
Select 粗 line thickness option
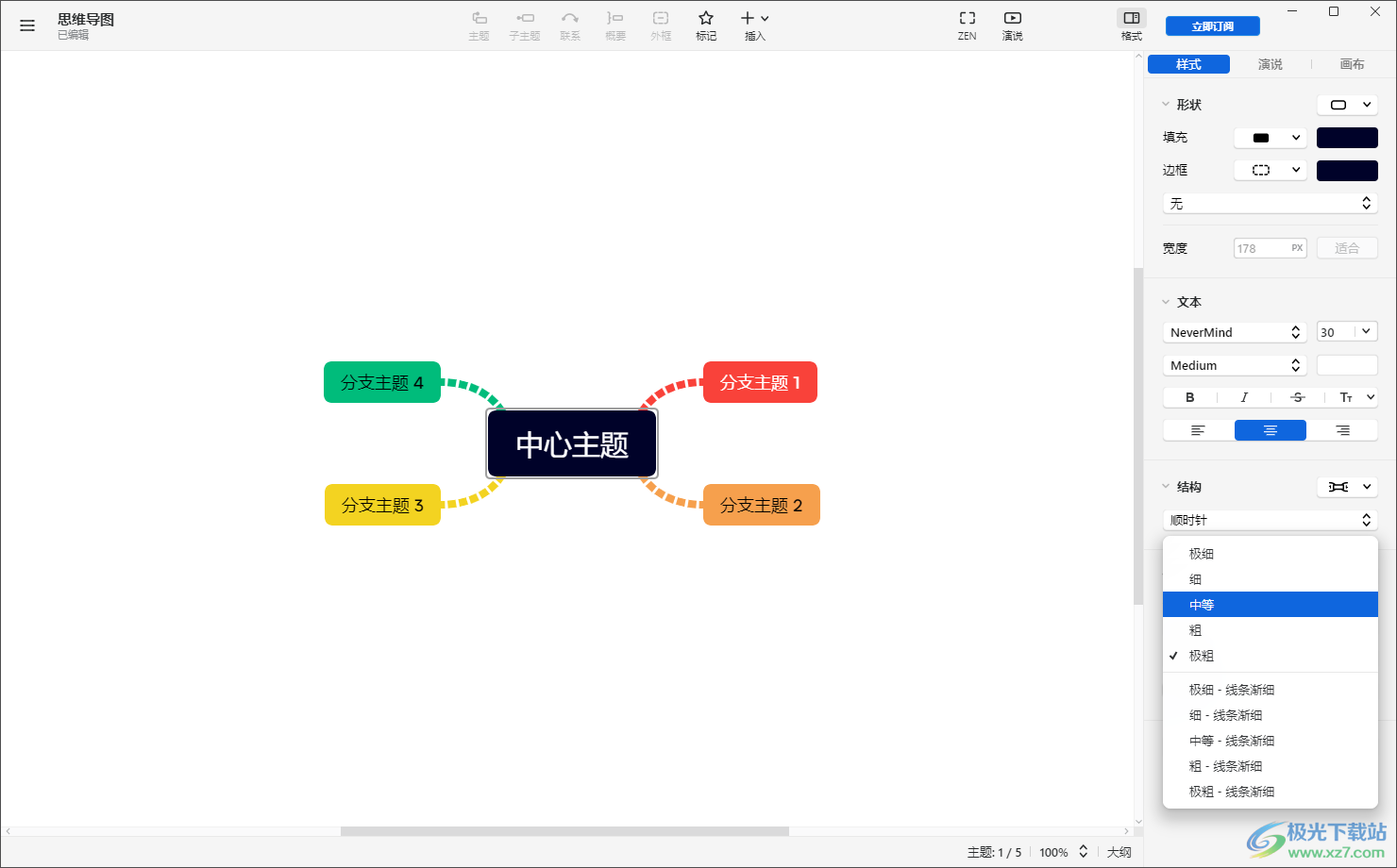pos(1271,630)
